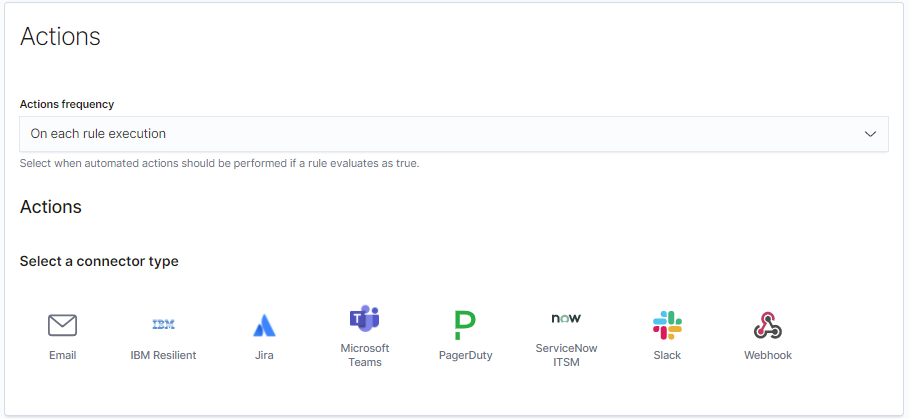Click the 'Slack' text label
909x419 pixels.
(667, 355)
